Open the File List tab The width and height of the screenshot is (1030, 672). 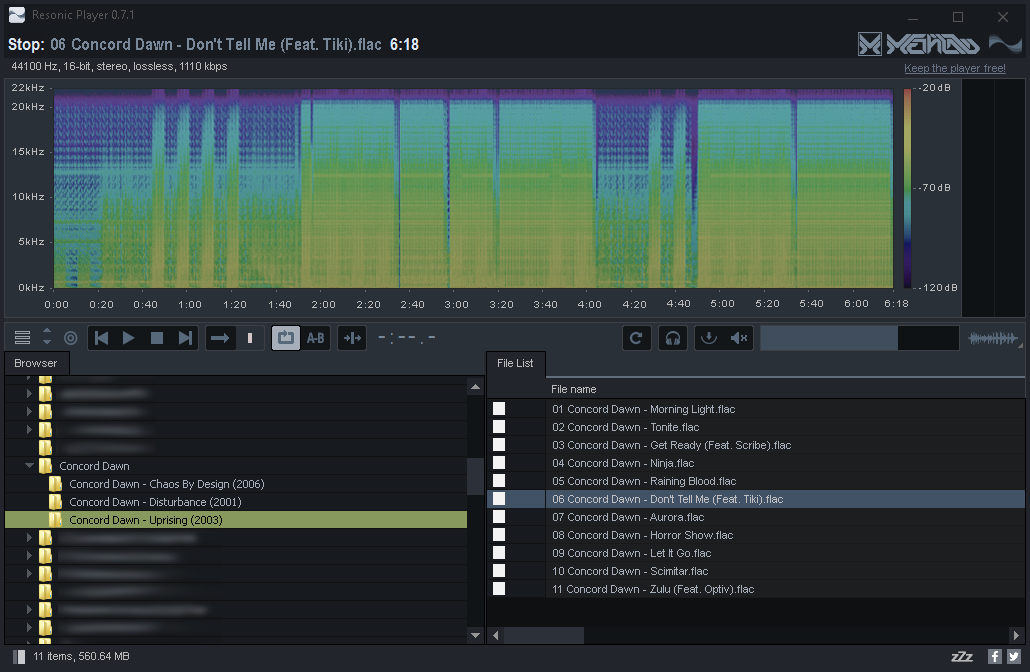click(x=515, y=363)
